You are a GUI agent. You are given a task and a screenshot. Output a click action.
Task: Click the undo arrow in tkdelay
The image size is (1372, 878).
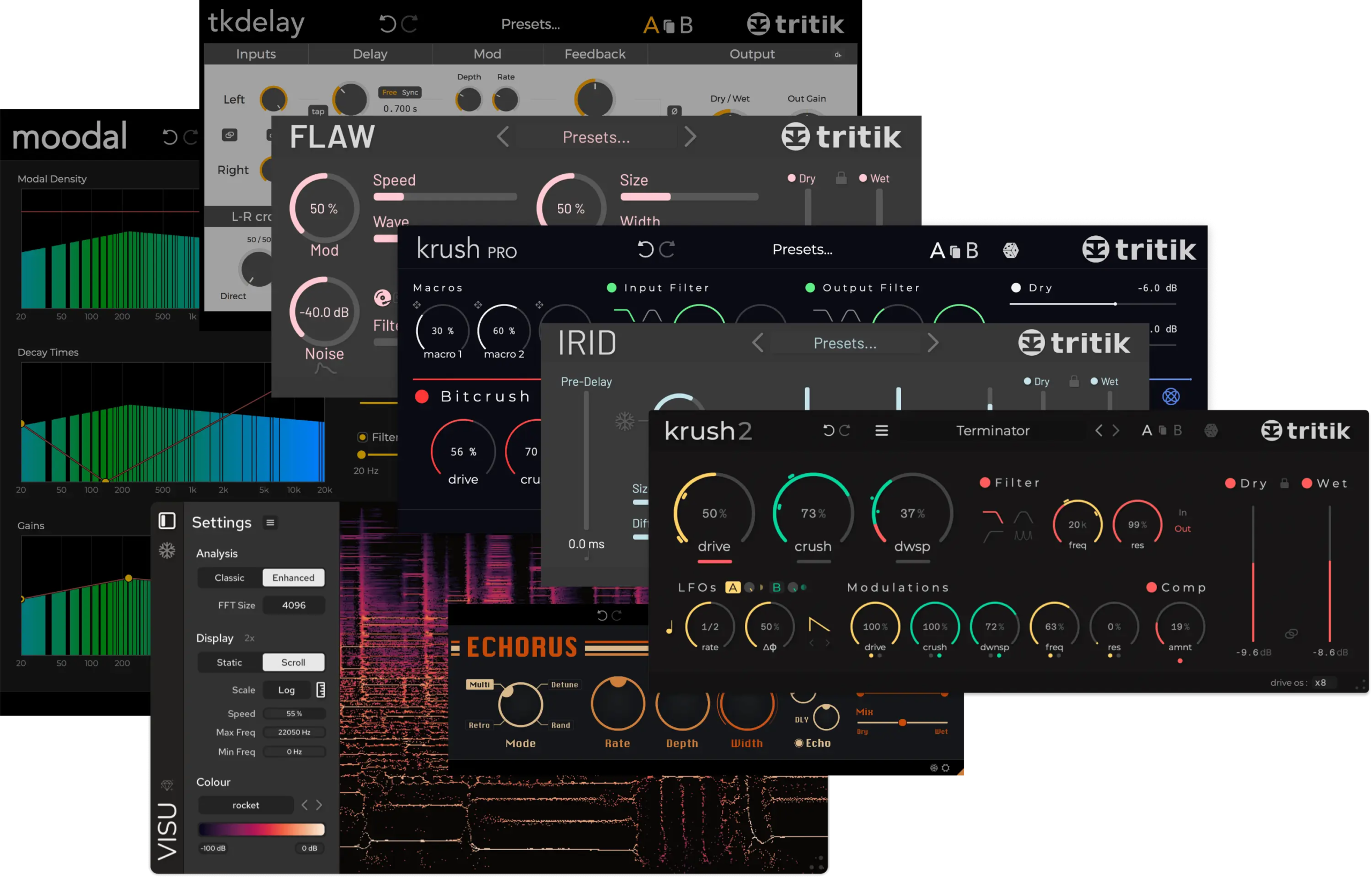click(x=387, y=24)
